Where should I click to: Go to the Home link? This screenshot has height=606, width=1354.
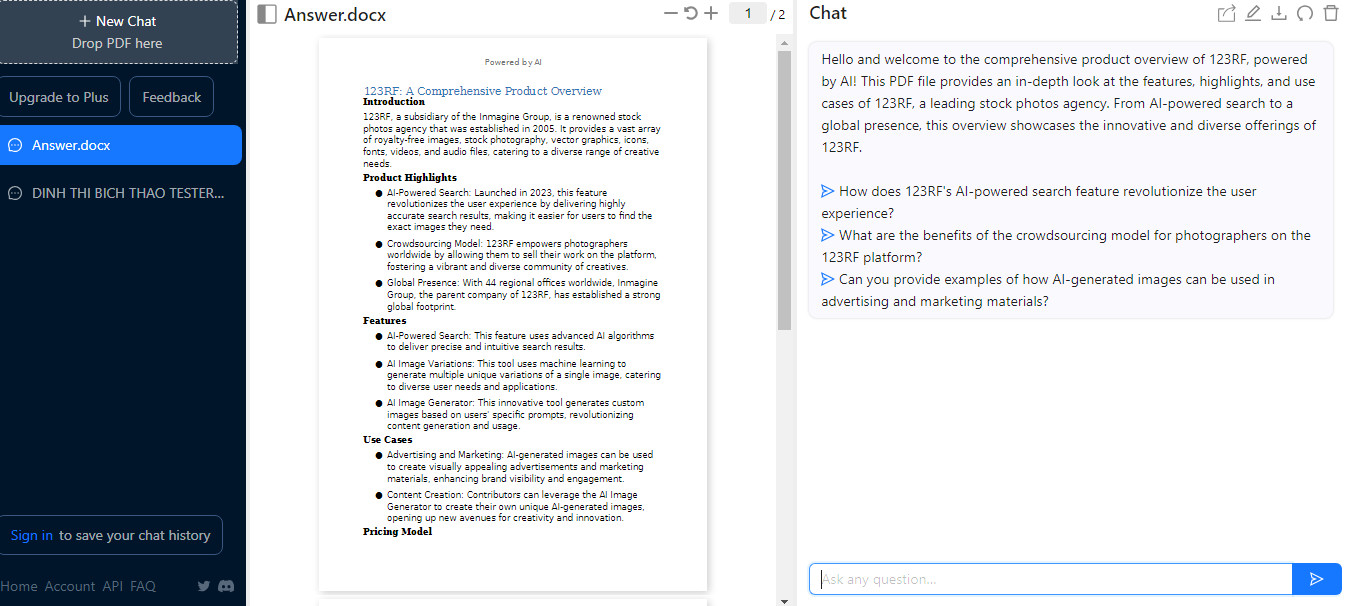[x=19, y=586]
